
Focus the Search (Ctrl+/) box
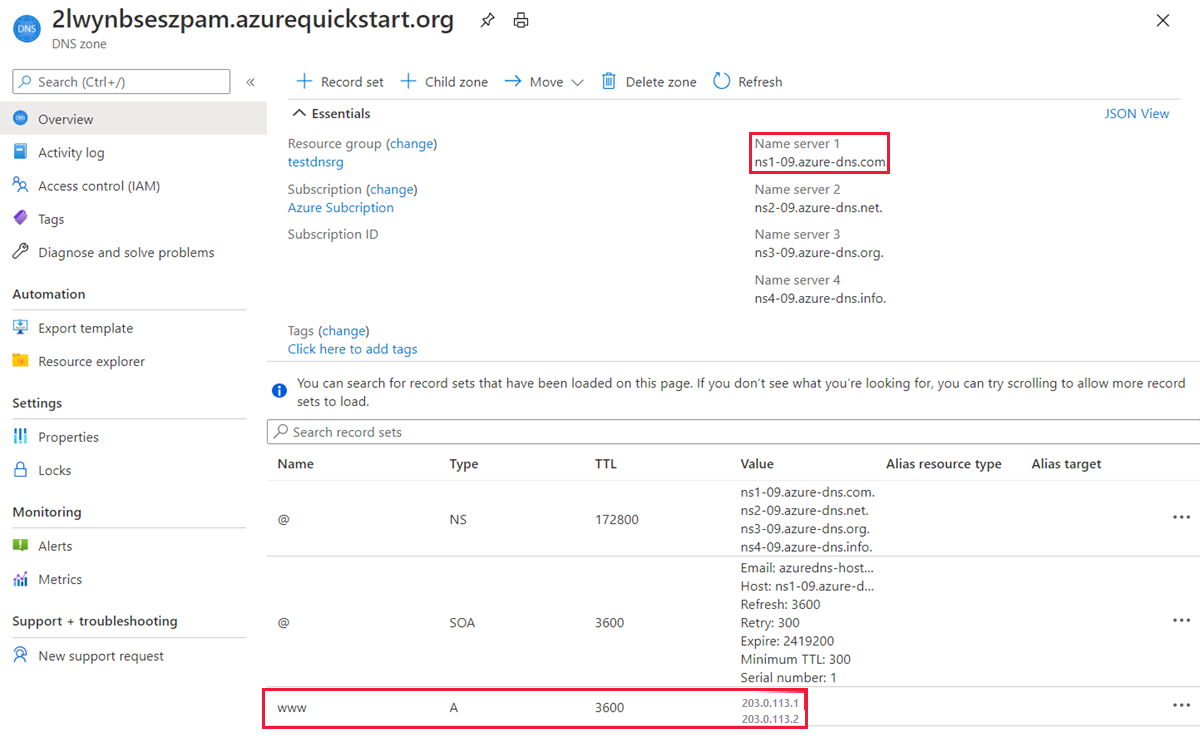tap(122, 82)
